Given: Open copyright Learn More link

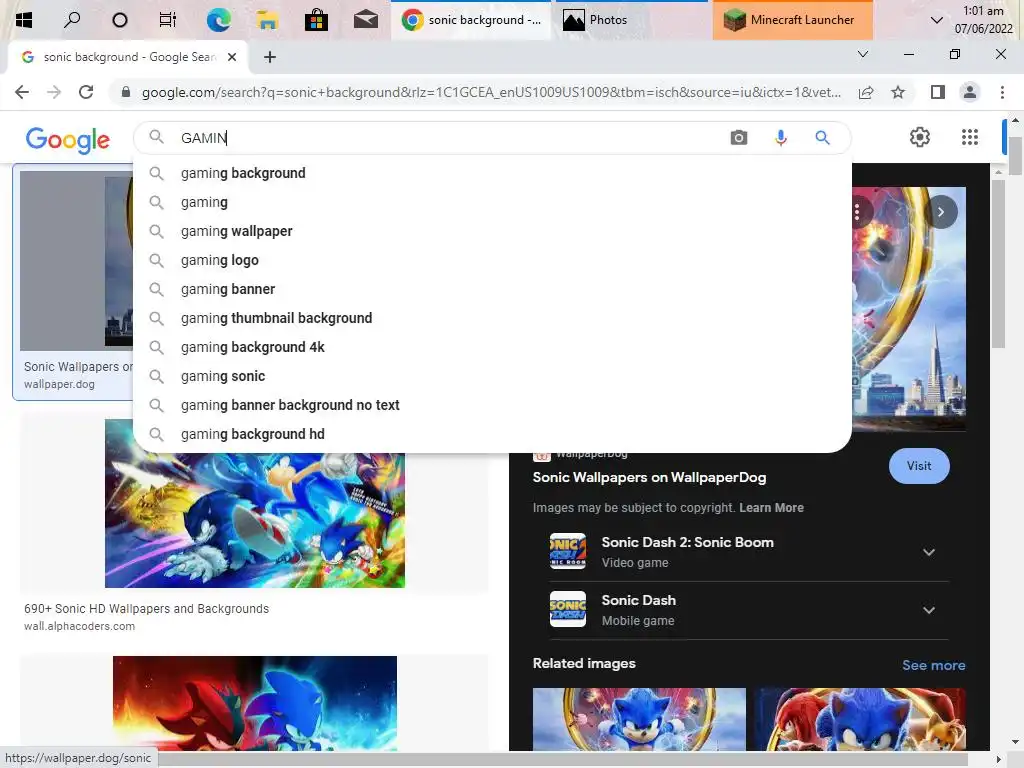Looking at the screenshot, I should [x=771, y=507].
